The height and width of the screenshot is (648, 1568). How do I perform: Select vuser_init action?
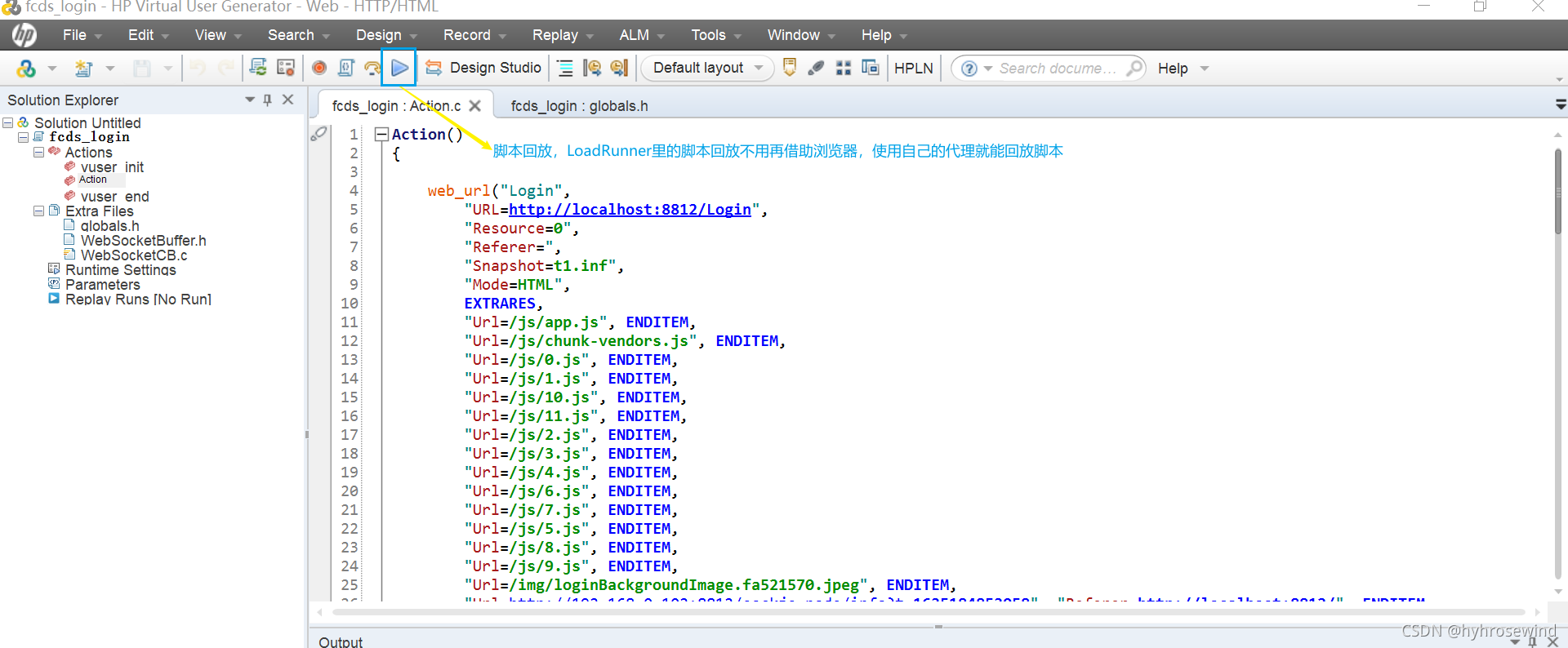(x=112, y=167)
